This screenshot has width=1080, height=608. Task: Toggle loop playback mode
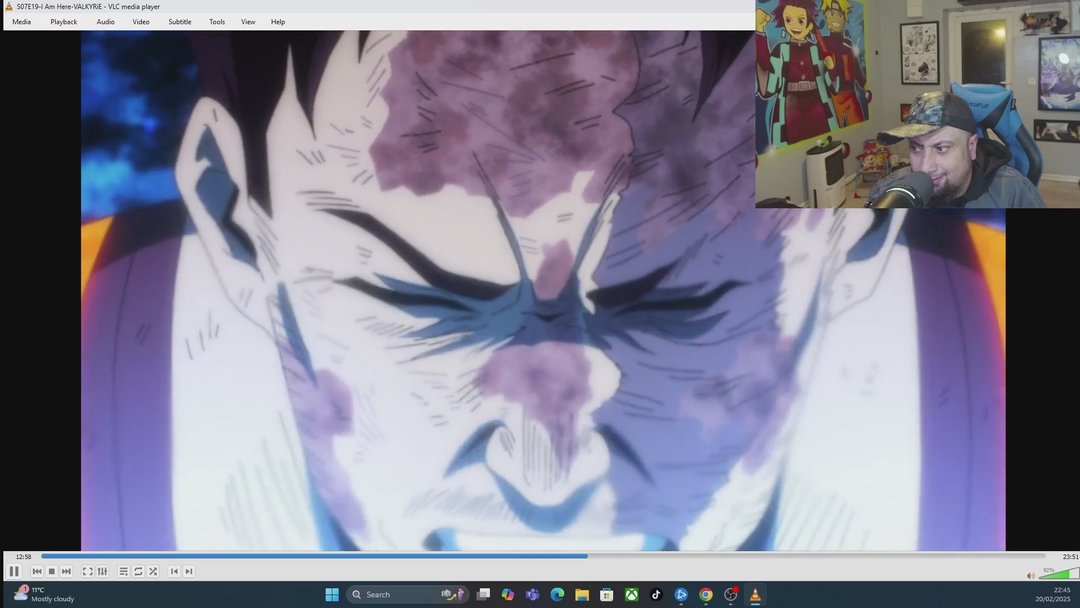click(x=138, y=571)
